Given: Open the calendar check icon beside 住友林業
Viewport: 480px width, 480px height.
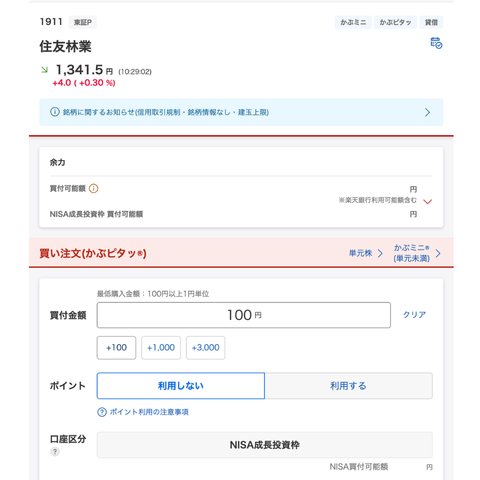Looking at the screenshot, I should click(436, 43).
